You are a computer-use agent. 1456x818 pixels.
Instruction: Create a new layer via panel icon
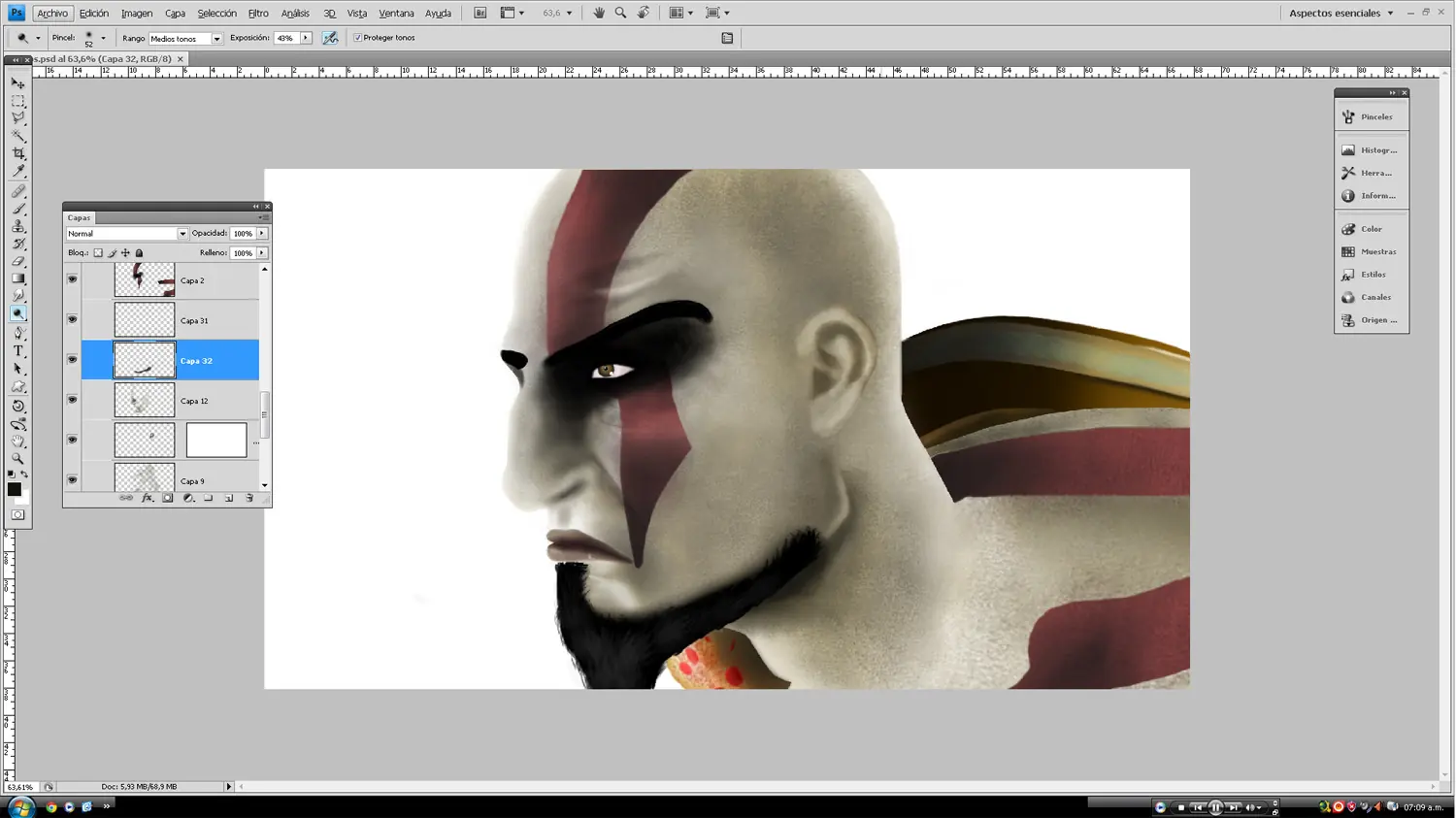(229, 499)
